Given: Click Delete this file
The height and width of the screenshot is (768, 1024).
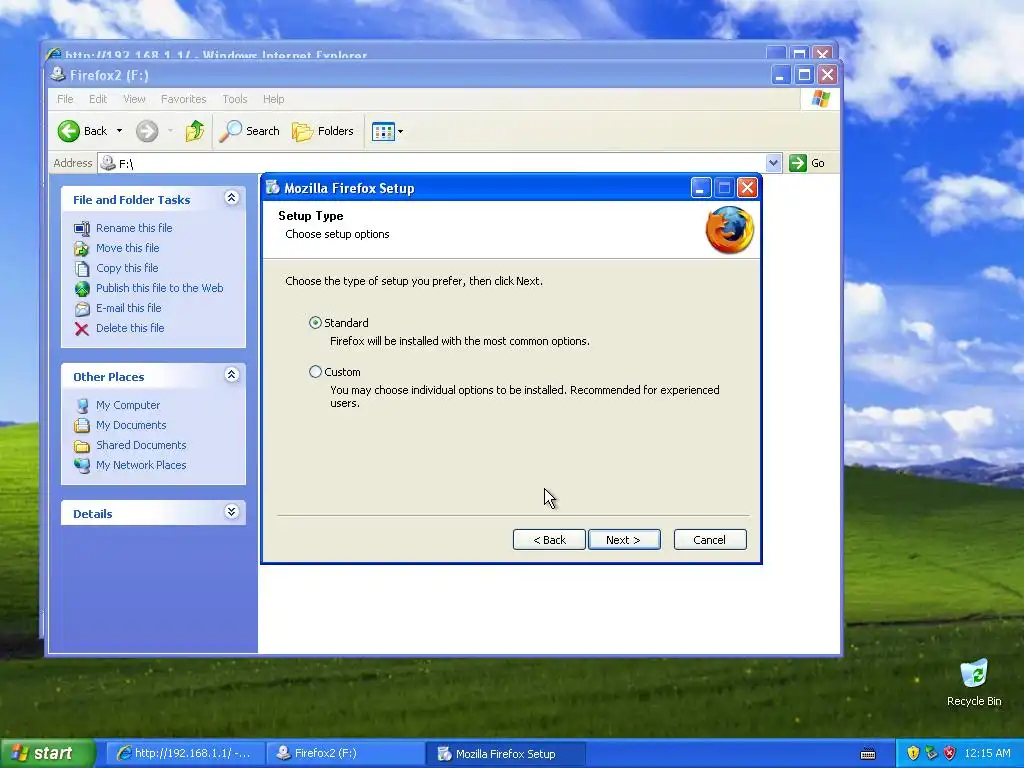Looking at the screenshot, I should click(130, 328).
